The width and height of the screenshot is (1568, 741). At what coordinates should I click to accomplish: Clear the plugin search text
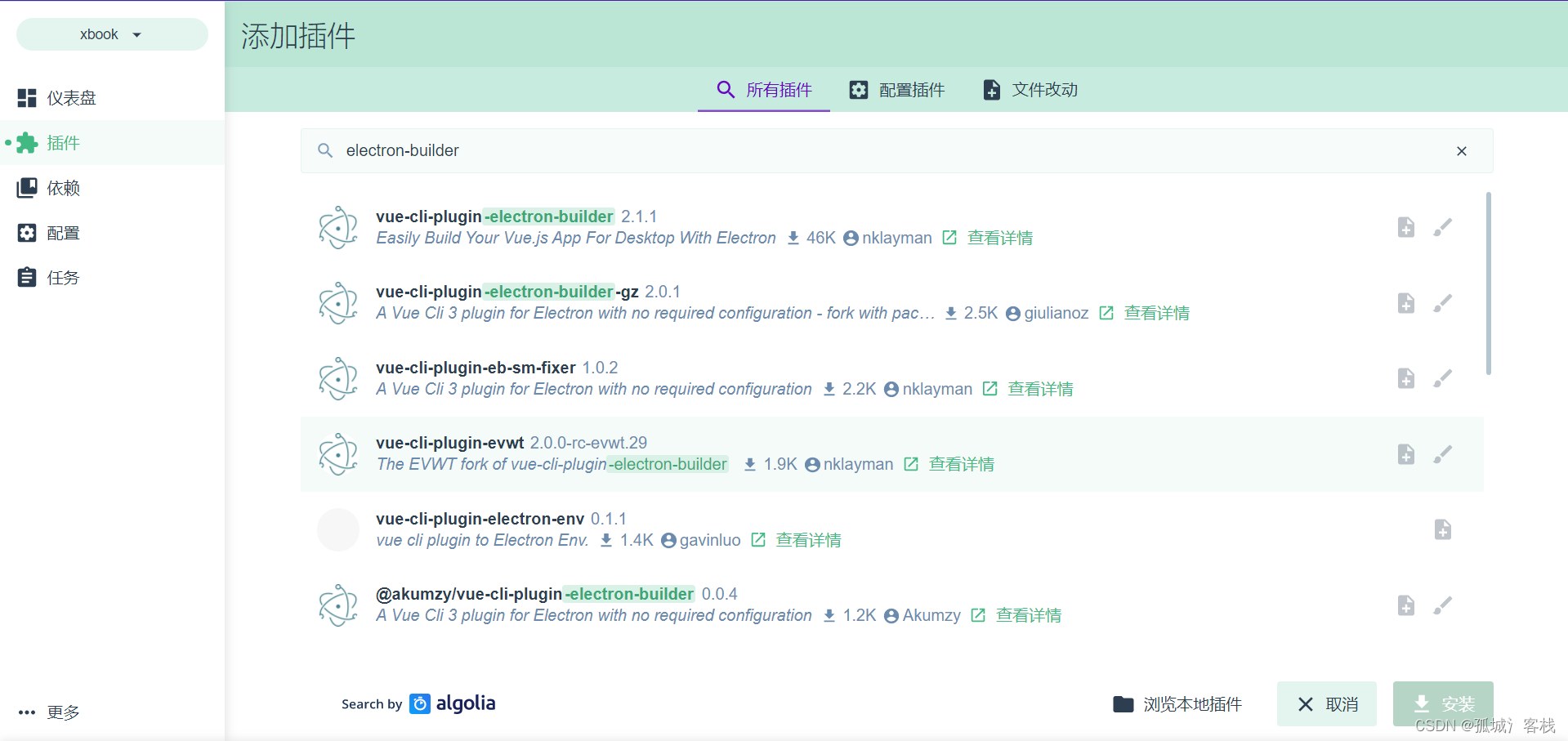1462,151
